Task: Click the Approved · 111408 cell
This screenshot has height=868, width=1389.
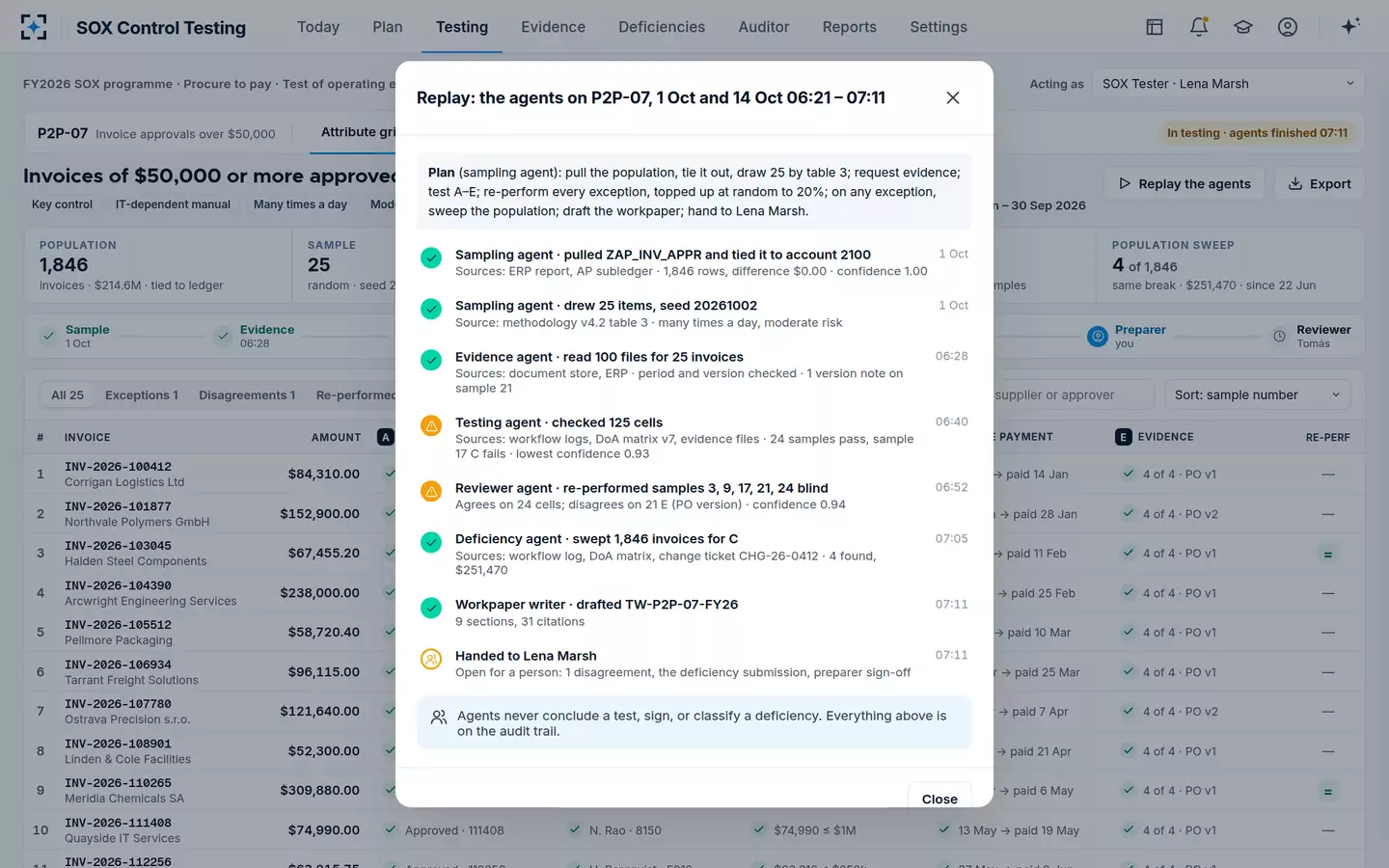Action: (454, 830)
